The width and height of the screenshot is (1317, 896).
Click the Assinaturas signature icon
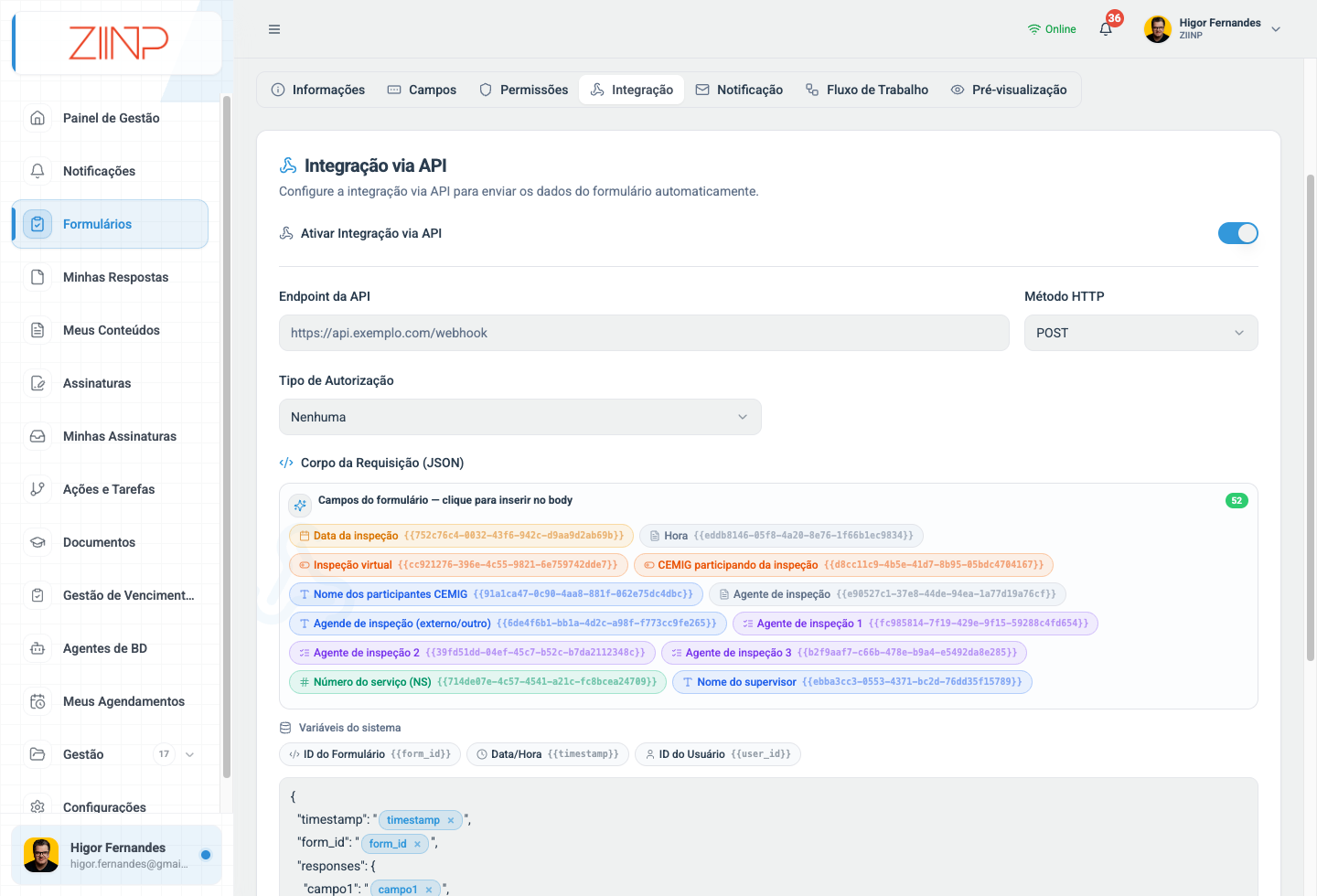coord(37,383)
